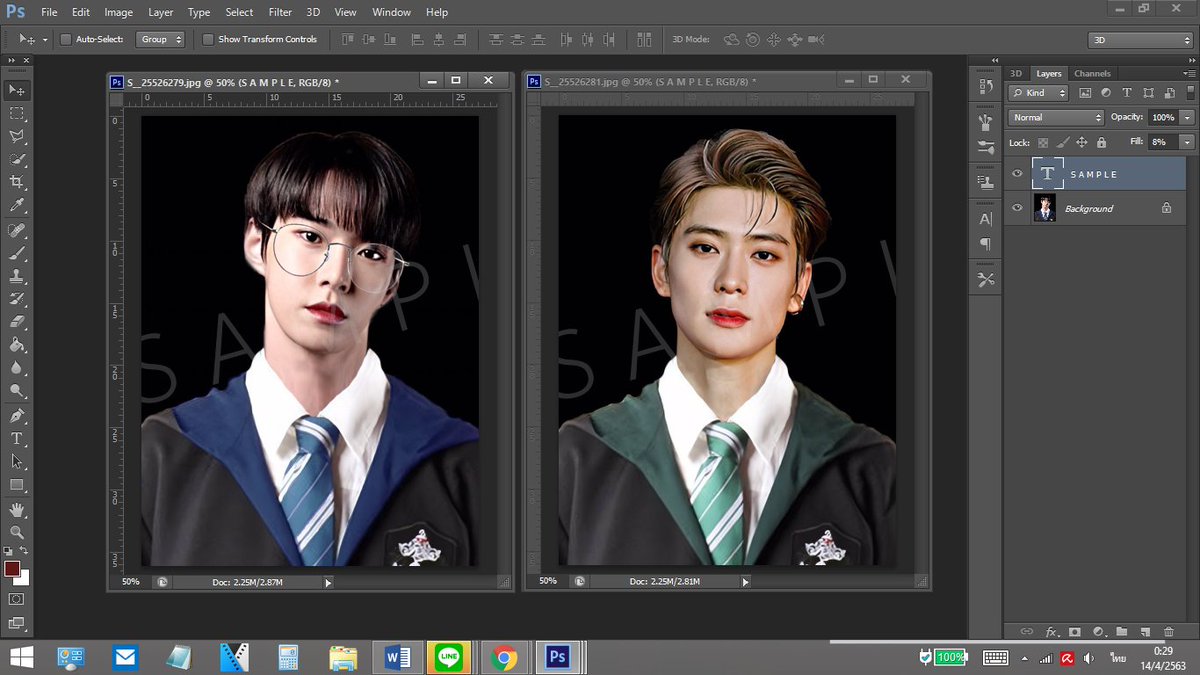The height and width of the screenshot is (675, 1200).
Task: Click the foreground color swatch
Action: click(x=12, y=568)
